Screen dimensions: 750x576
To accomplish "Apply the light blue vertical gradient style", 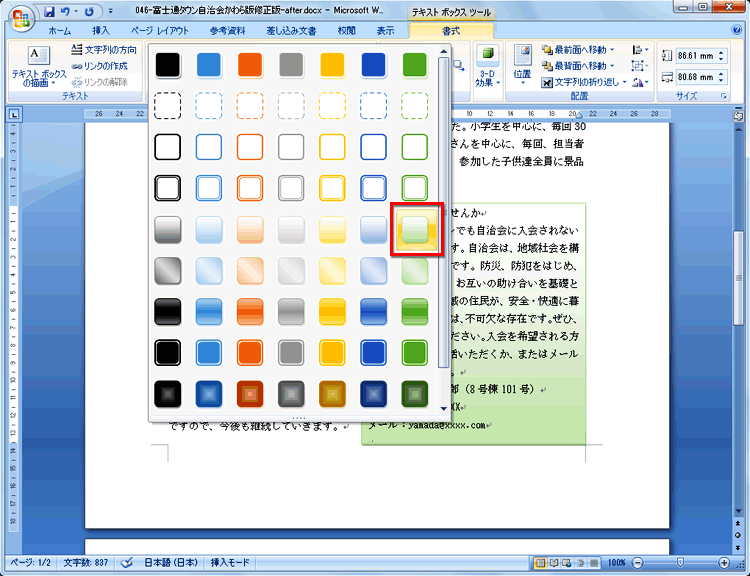I will 209,229.
